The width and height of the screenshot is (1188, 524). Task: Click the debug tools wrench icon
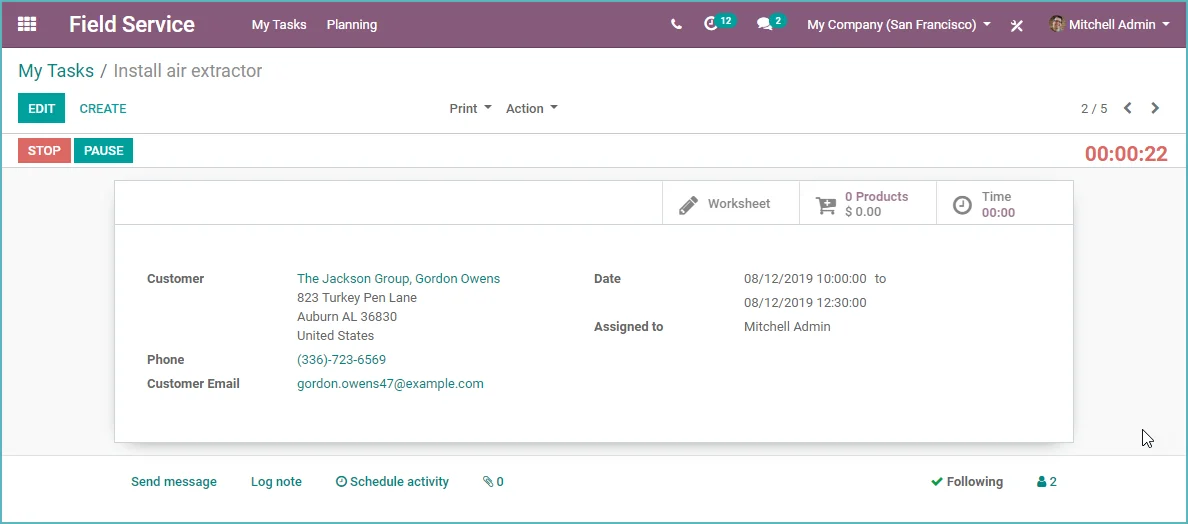click(1017, 25)
